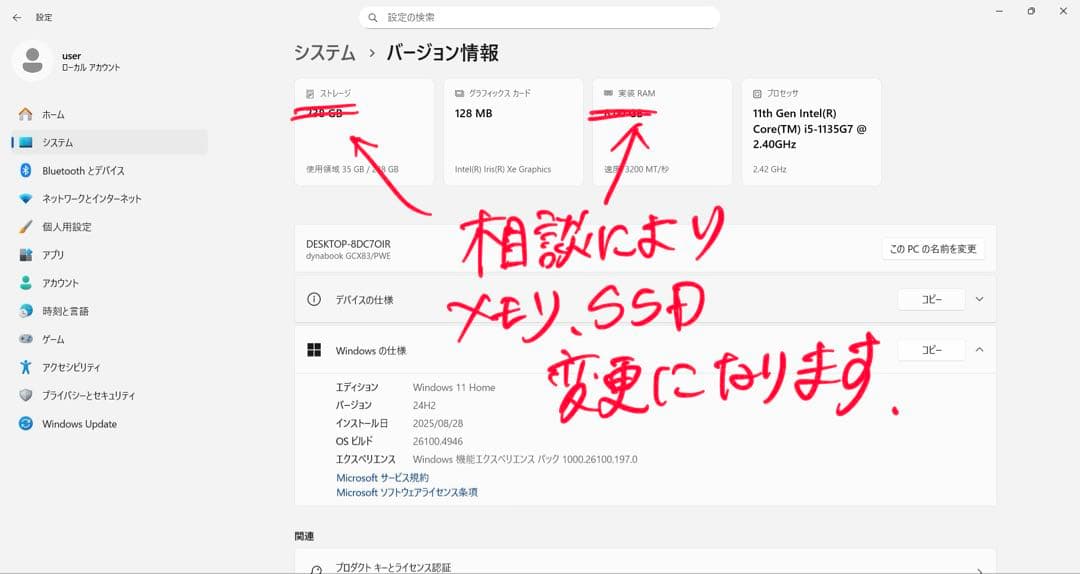Image resolution: width=1080 pixels, height=574 pixels.
Task: Click the network Wi-Fi icon
Action: point(25,198)
